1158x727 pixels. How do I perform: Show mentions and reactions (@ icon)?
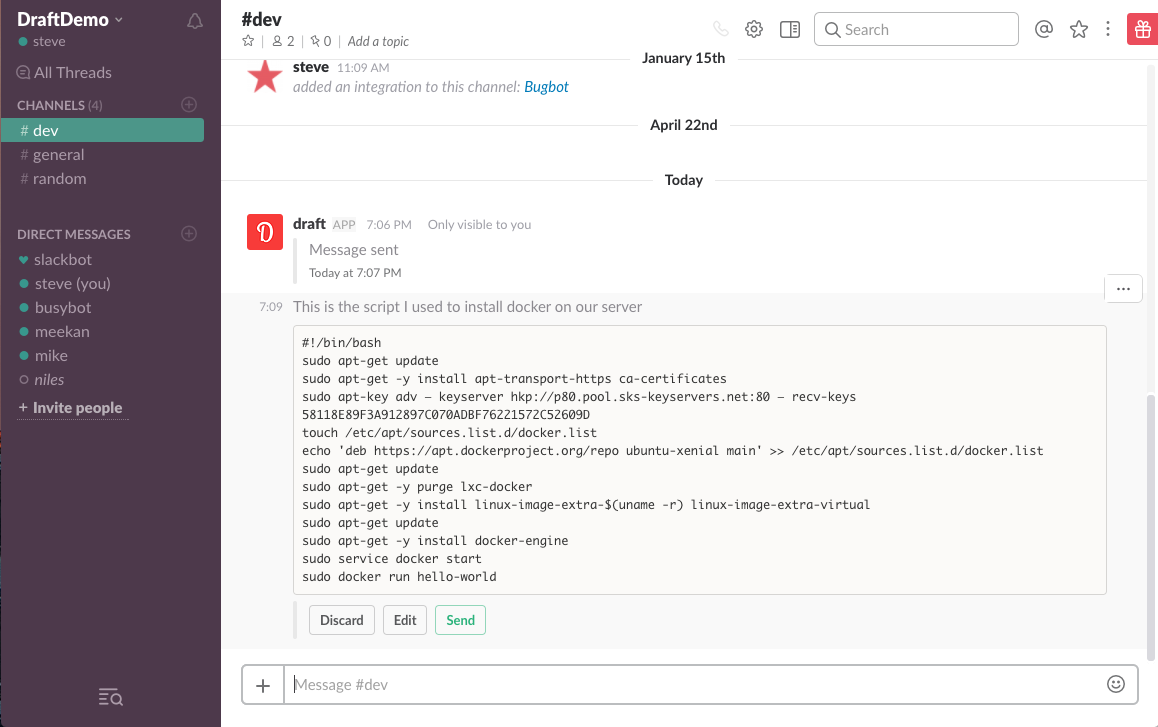point(1044,30)
